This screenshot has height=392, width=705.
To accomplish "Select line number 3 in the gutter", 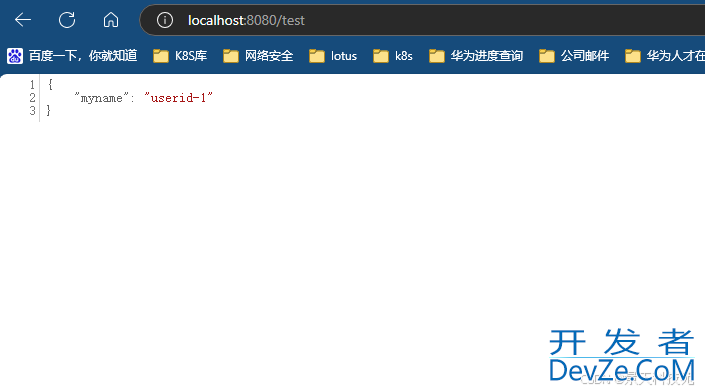I will [x=32, y=111].
